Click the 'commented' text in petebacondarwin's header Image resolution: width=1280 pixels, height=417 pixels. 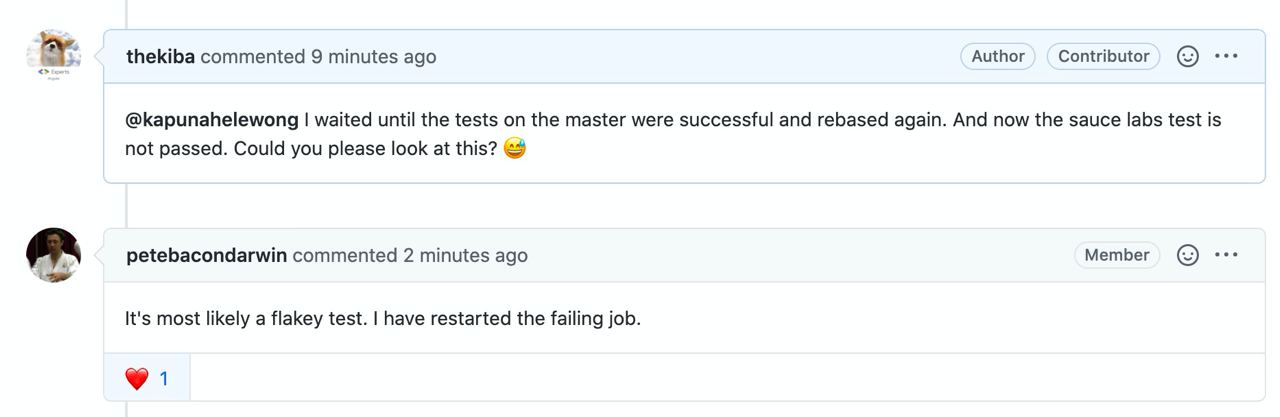pyautogui.click(x=345, y=255)
